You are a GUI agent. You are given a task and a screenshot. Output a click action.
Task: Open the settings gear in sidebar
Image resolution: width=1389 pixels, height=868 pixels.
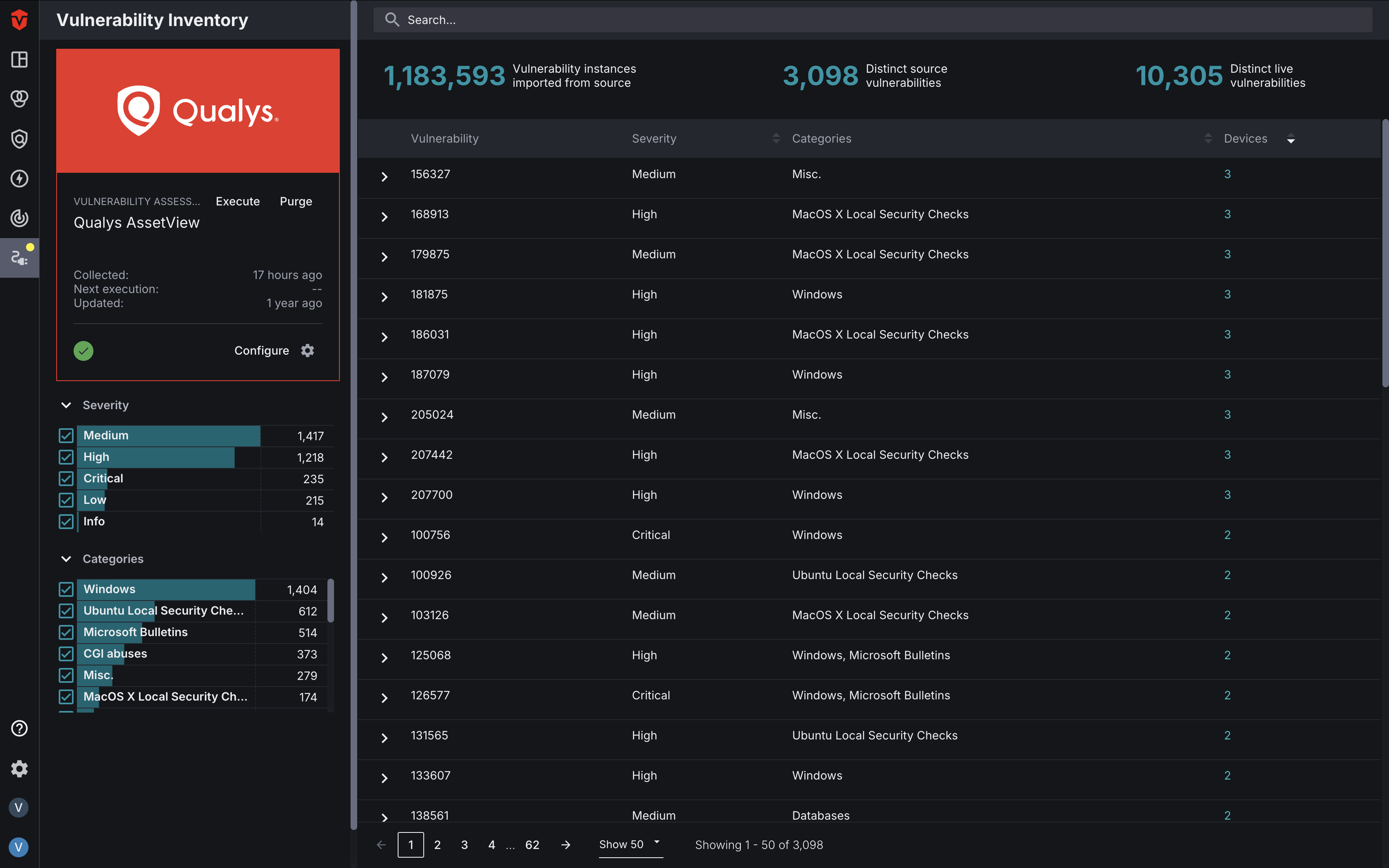pos(19,769)
